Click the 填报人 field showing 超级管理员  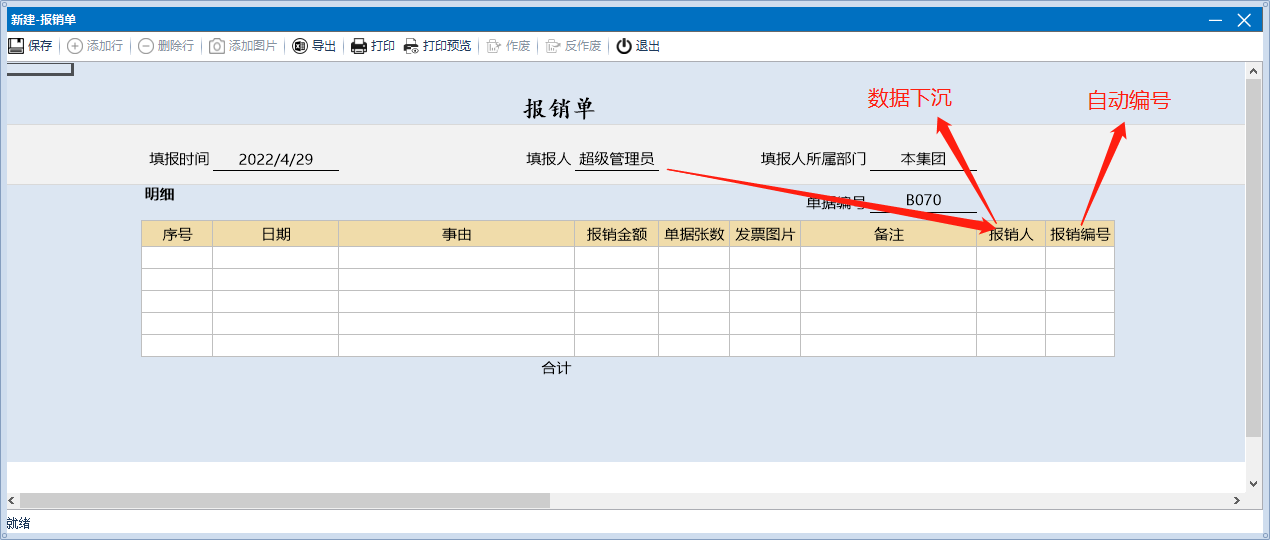click(x=616, y=159)
